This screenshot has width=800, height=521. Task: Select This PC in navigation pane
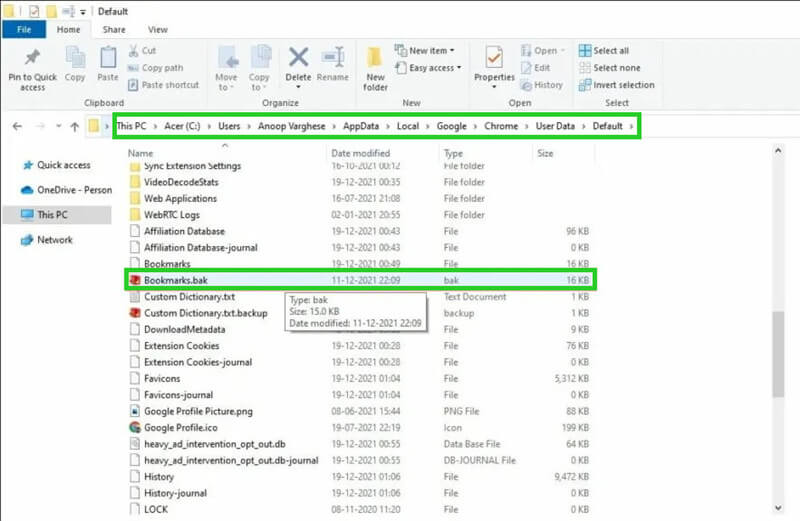click(x=52, y=215)
